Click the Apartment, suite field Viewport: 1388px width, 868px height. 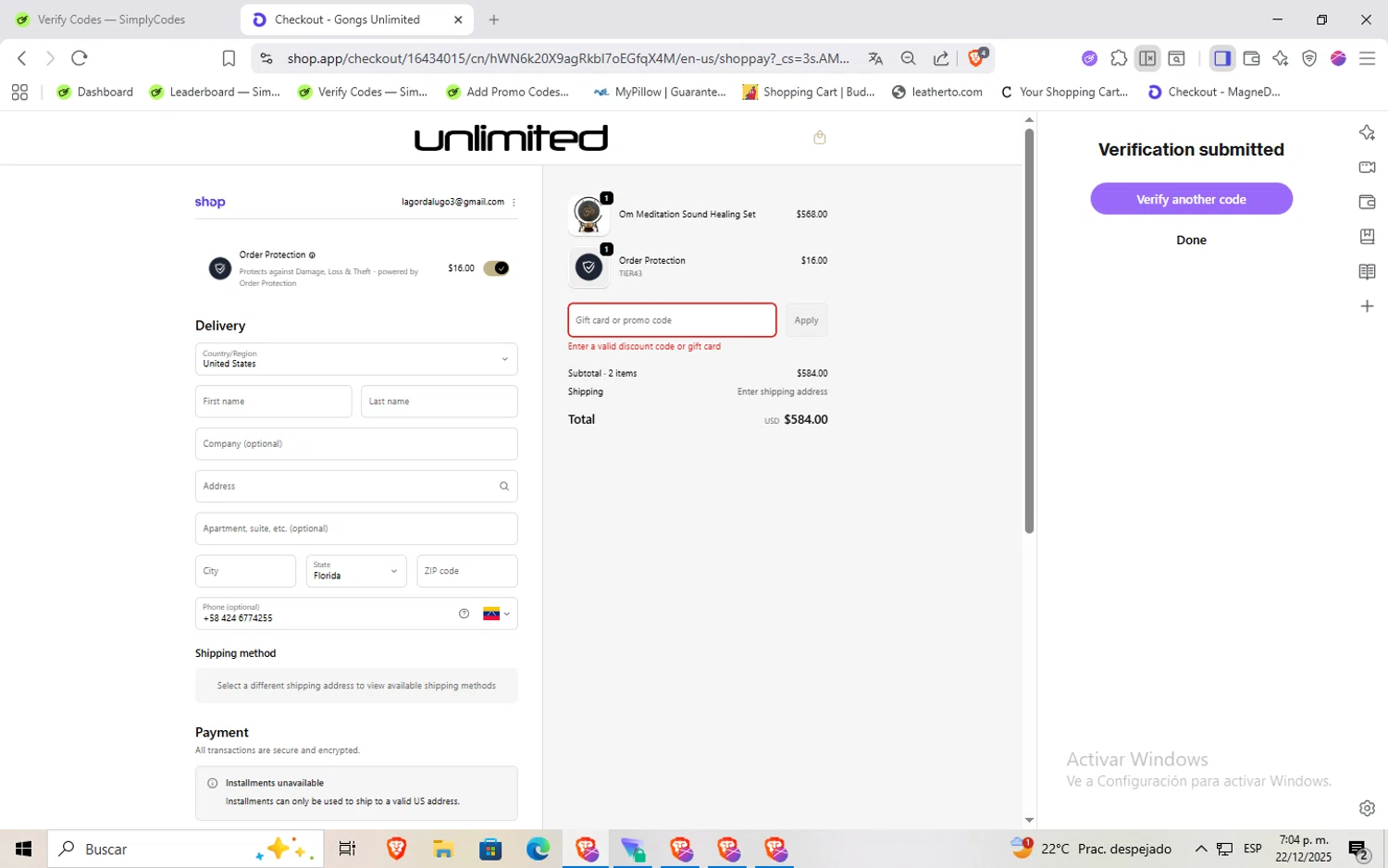coord(356,528)
